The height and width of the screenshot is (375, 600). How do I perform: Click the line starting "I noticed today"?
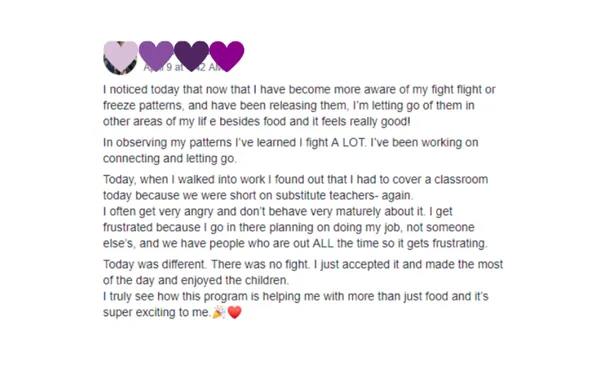point(299,90)
